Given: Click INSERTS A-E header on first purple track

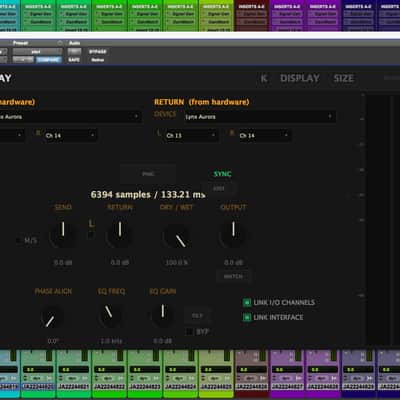Looking at the screenshot, I should point(287,6).
